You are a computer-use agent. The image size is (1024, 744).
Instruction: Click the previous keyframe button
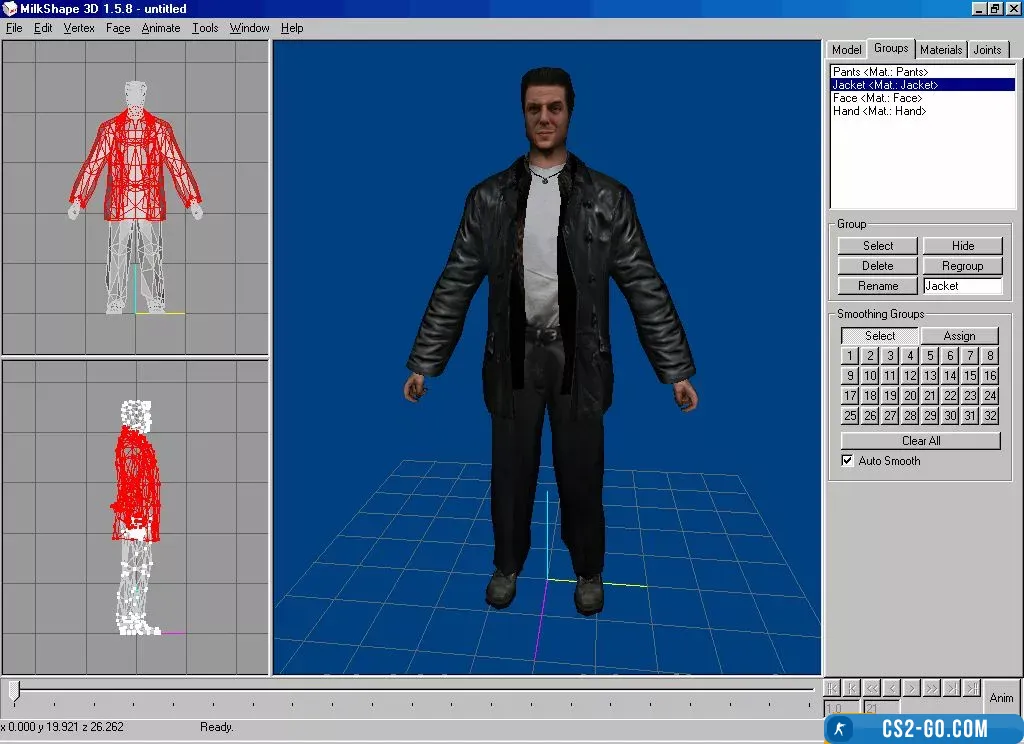click(851, 688)
